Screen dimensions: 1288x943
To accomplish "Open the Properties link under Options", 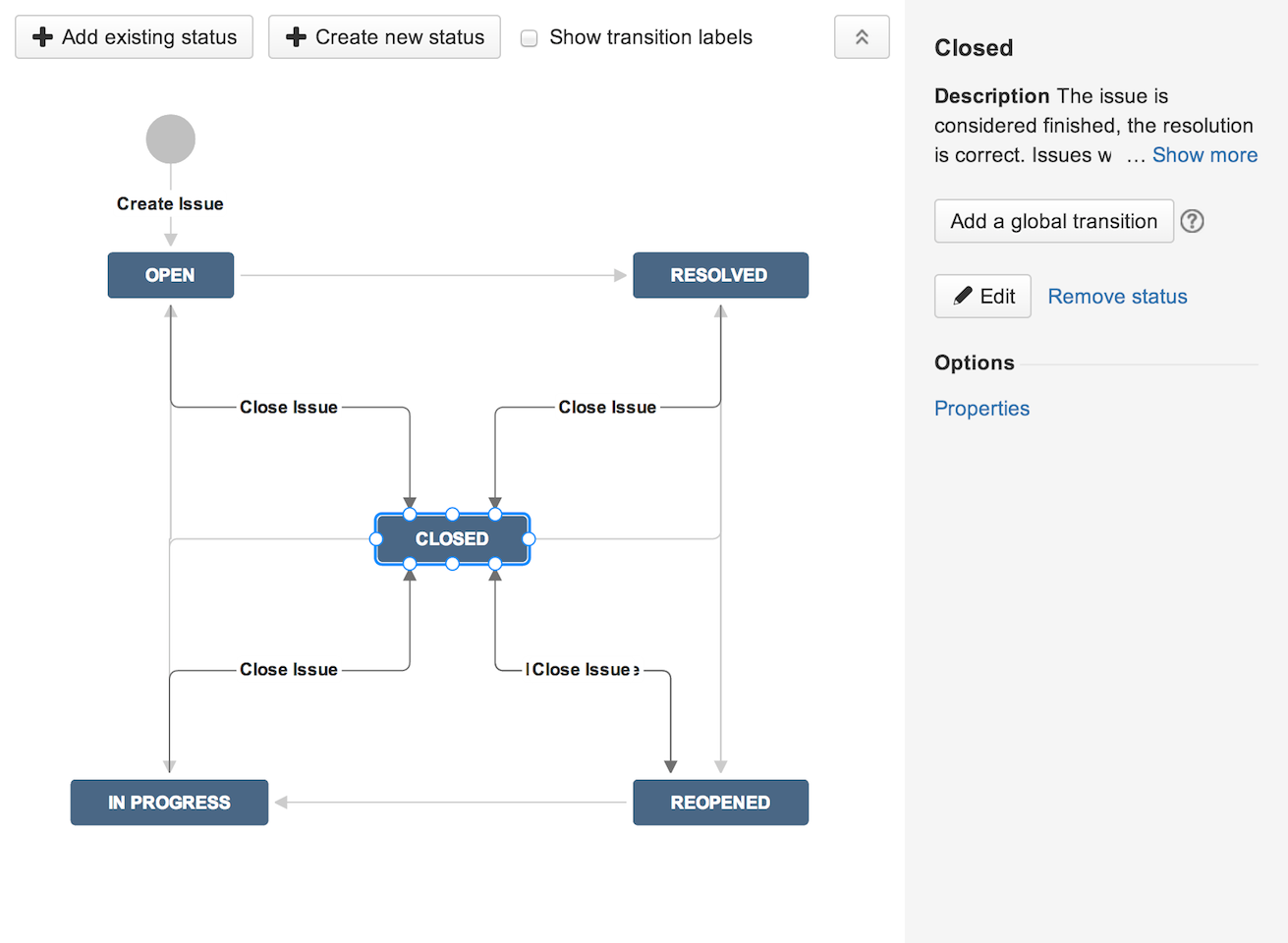I will point(981,409).
